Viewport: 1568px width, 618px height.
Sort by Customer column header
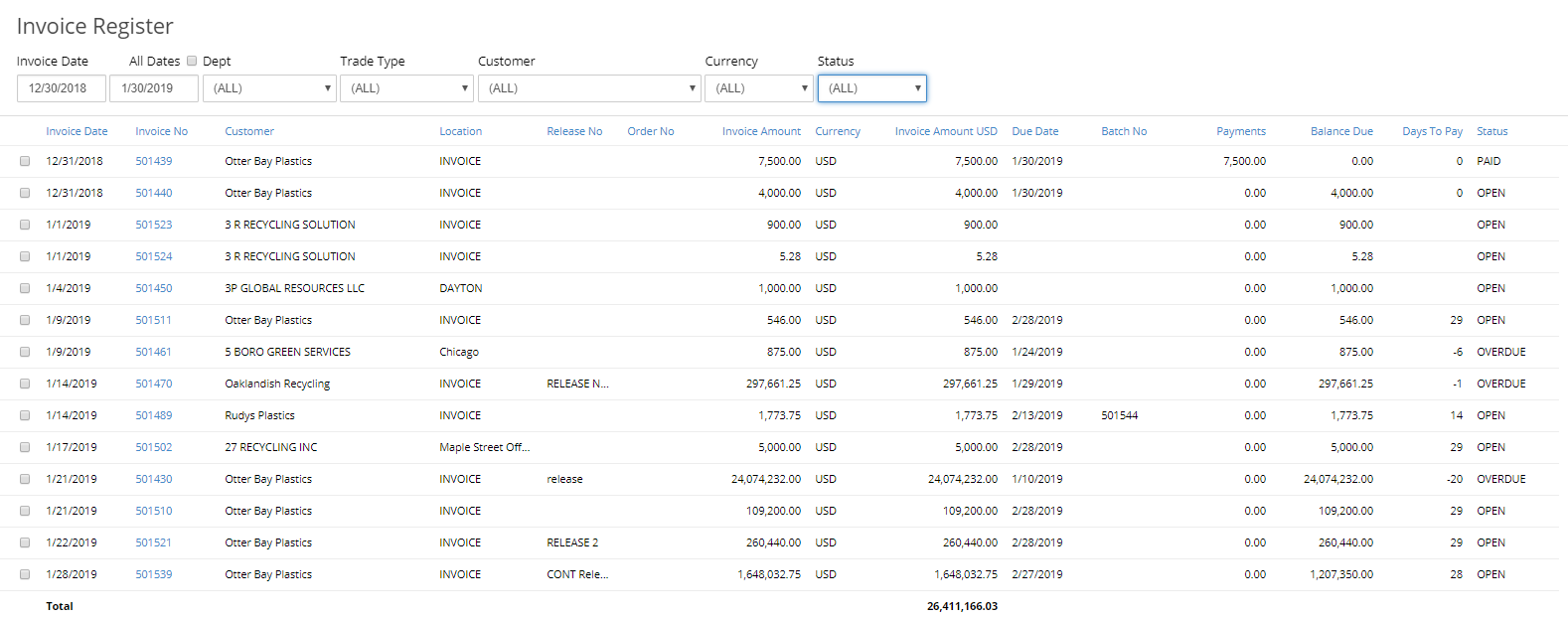pyautogui.click(x=249, y=131)
